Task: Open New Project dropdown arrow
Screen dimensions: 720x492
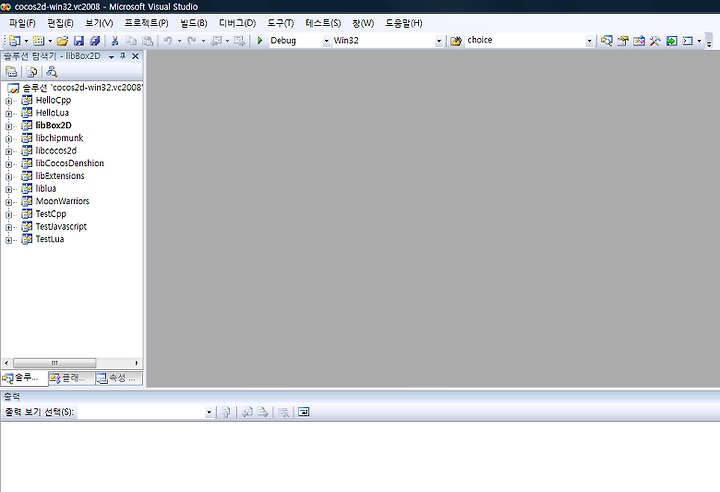Action: click(x=26, y=41)
